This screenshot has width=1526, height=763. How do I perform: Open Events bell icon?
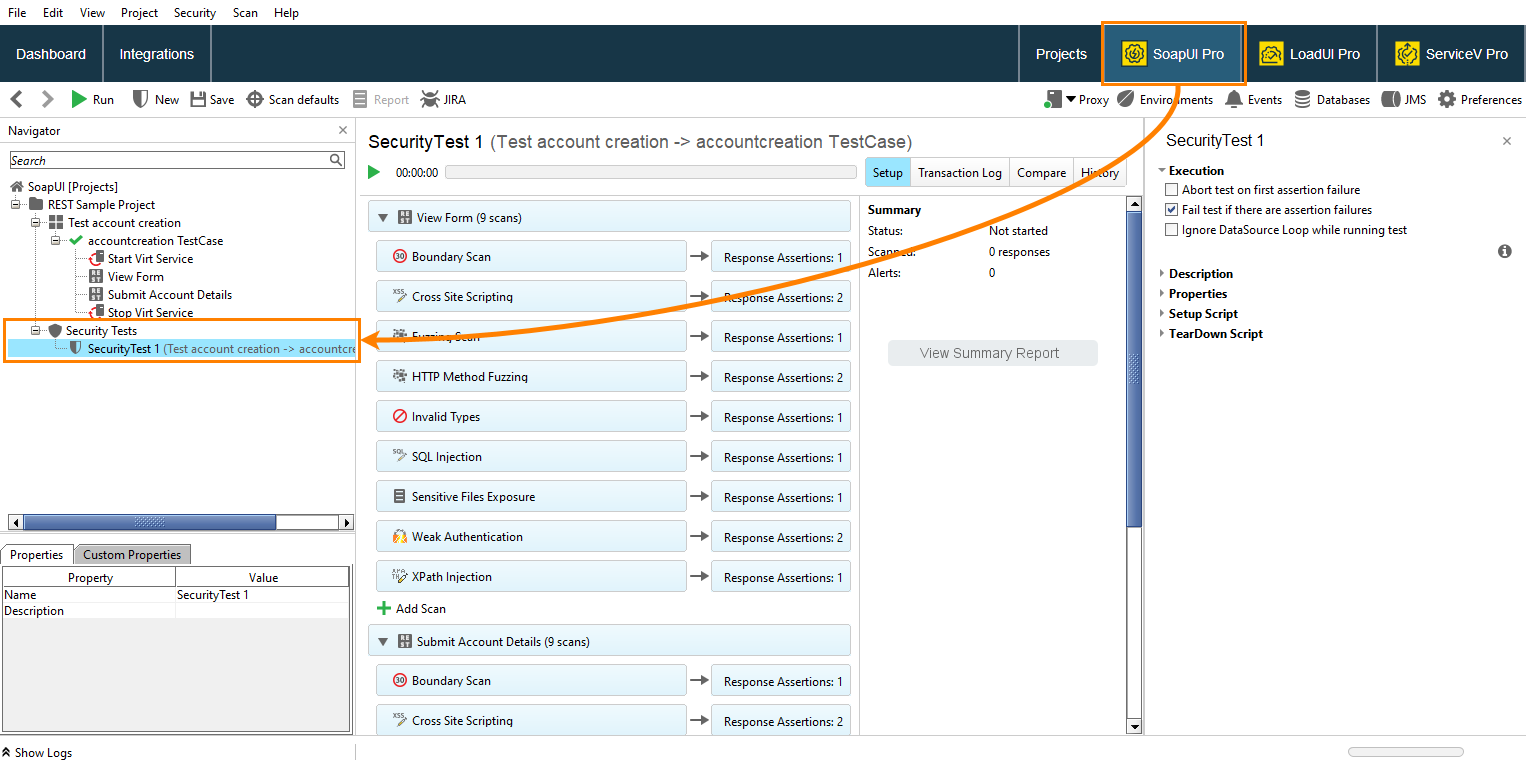1234,99
